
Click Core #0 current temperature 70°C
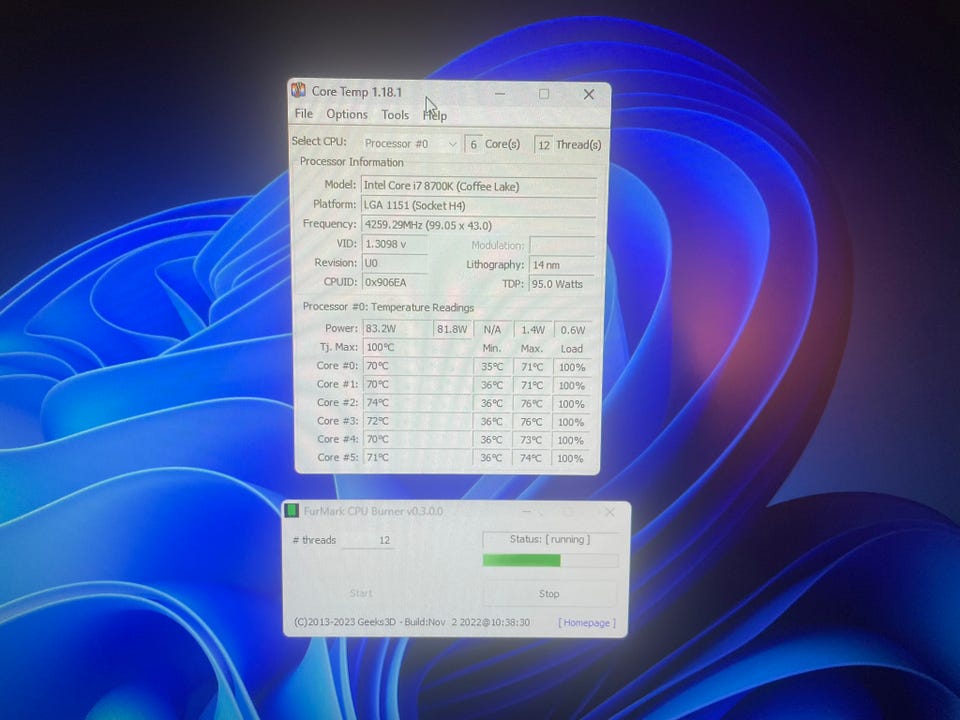coord(416,366)
